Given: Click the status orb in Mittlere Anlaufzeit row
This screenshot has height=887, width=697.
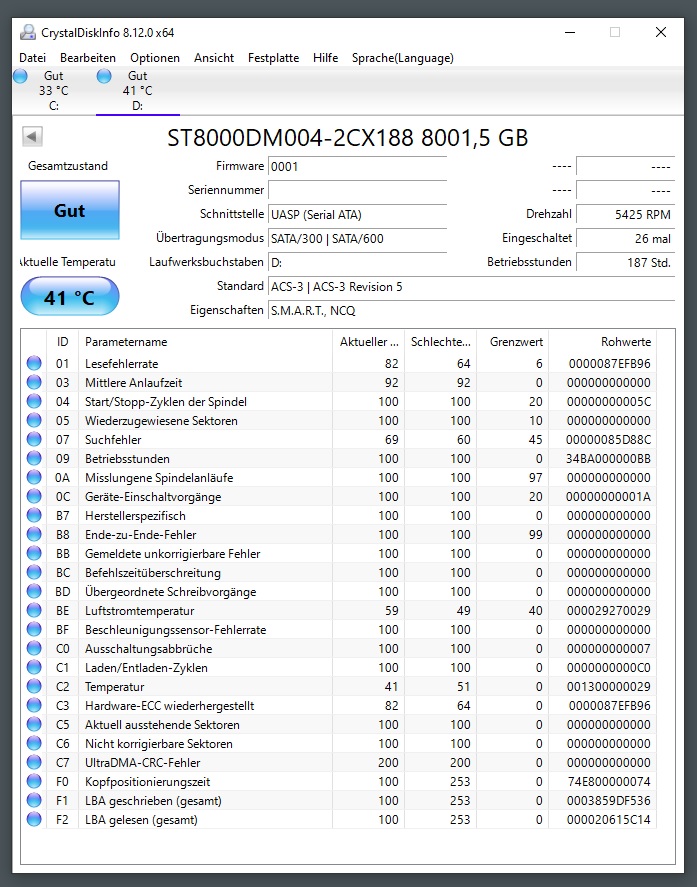Looking at the screenshot, I should coord(34,382).
